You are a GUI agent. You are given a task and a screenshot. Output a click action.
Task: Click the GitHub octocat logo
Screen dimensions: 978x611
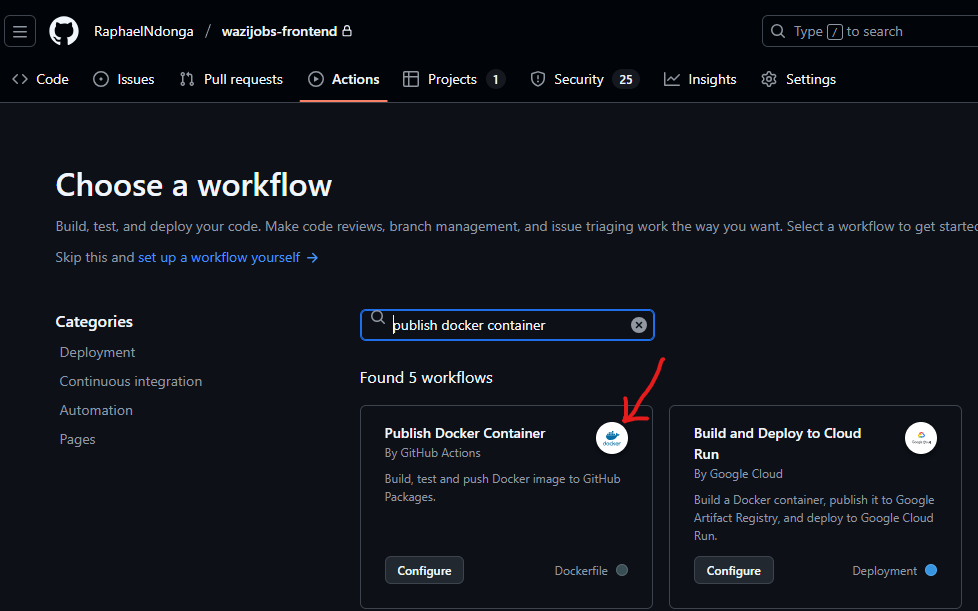[63, 31]
